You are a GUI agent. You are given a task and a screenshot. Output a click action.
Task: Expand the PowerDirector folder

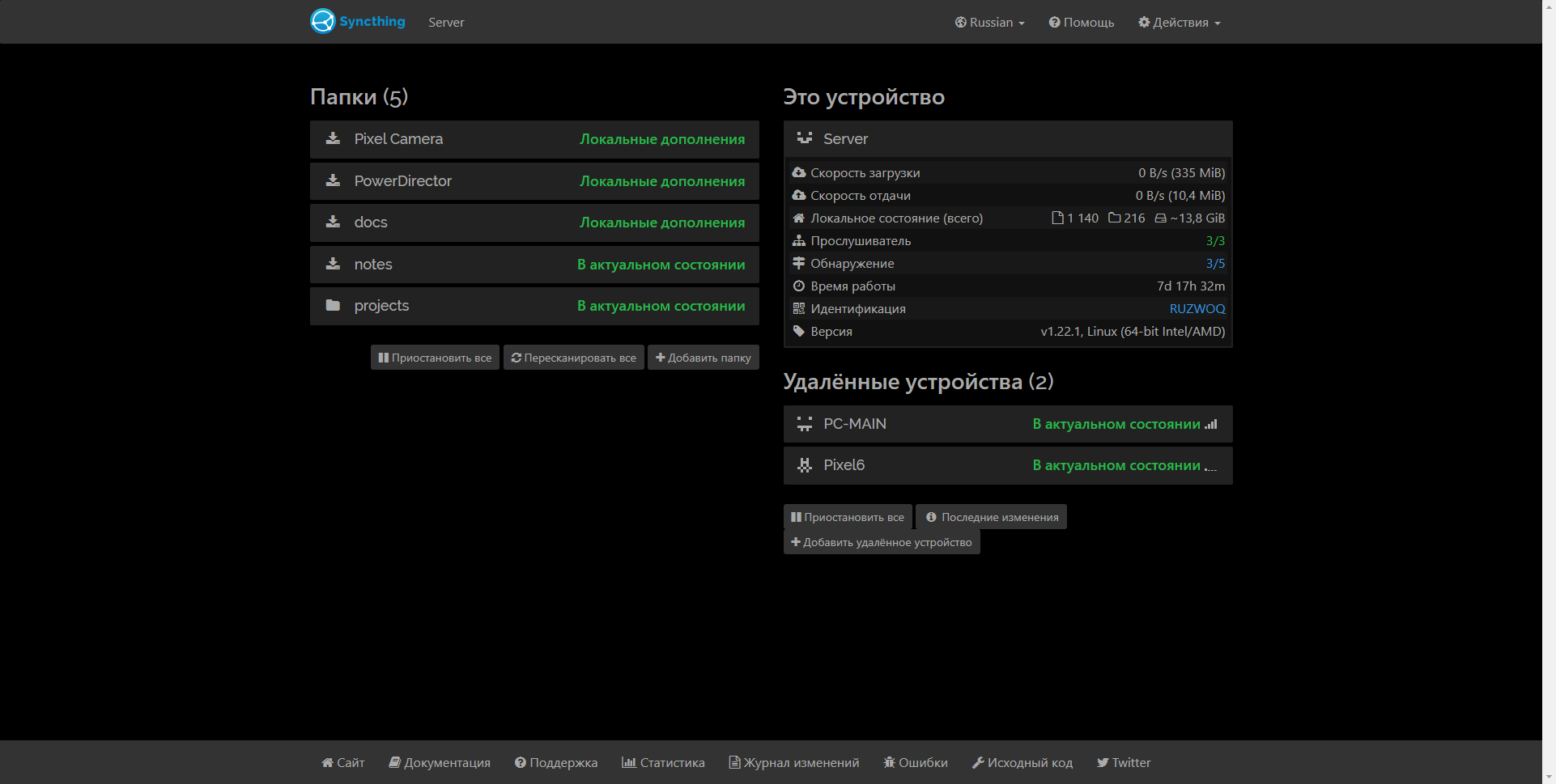pyautogui.click(x=534, y=181)
